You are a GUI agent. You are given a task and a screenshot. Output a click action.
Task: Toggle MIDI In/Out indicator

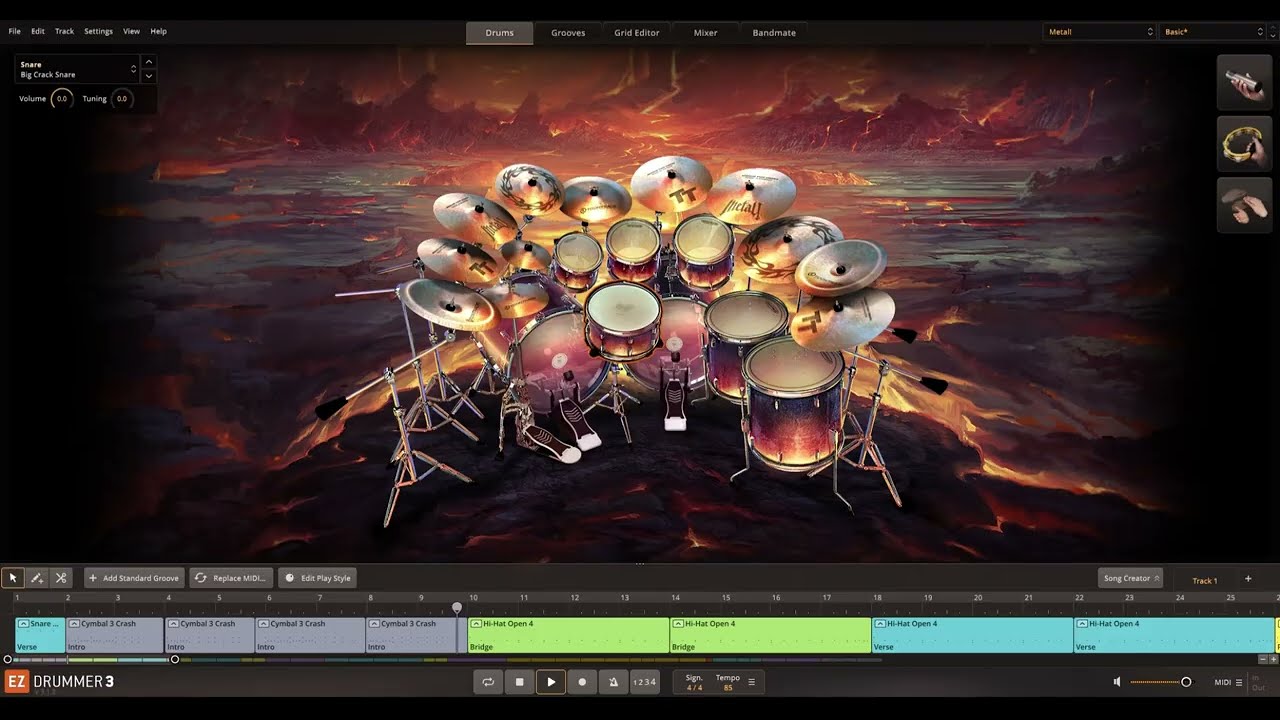1258,682
